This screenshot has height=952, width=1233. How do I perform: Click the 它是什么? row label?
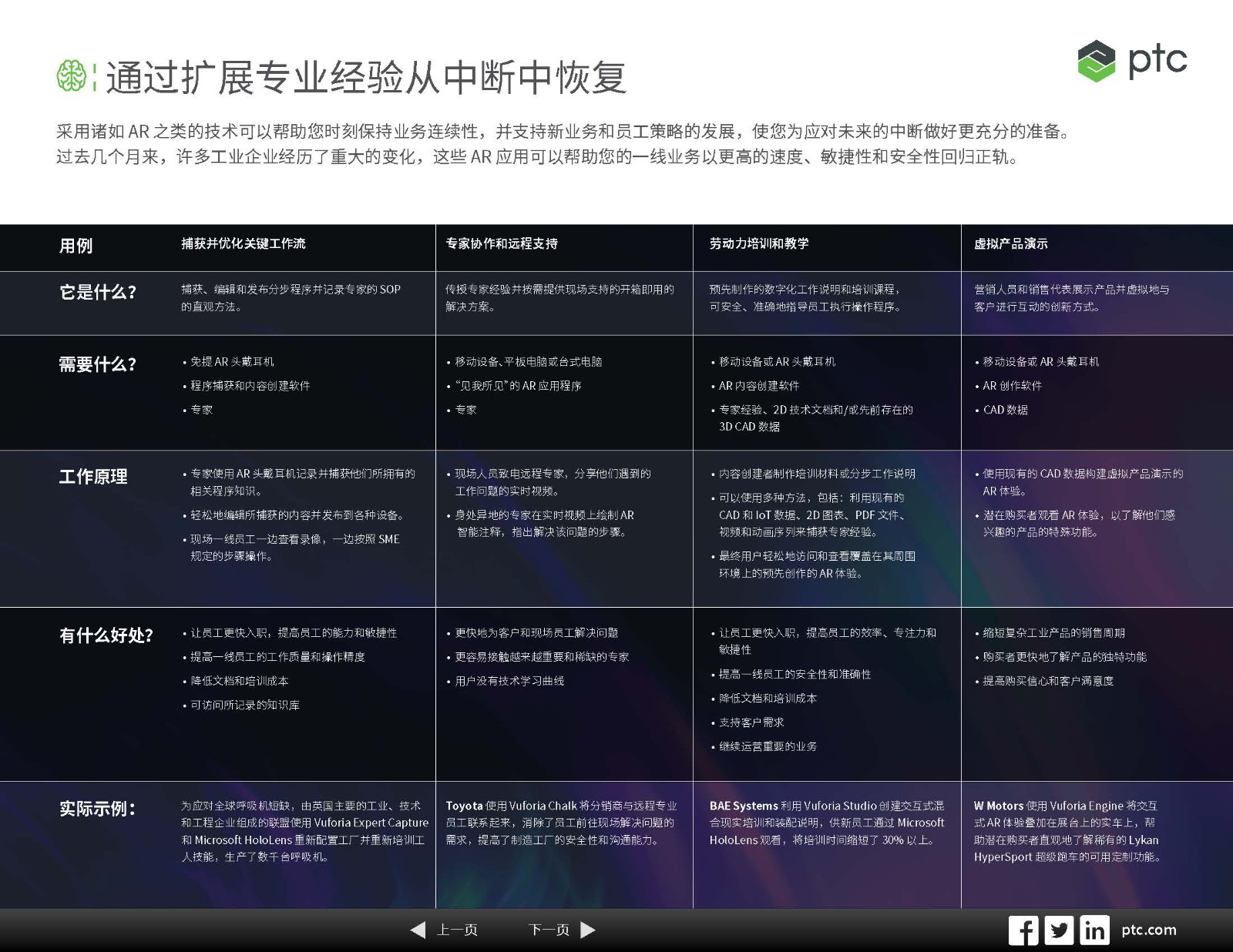pos(98,292)
